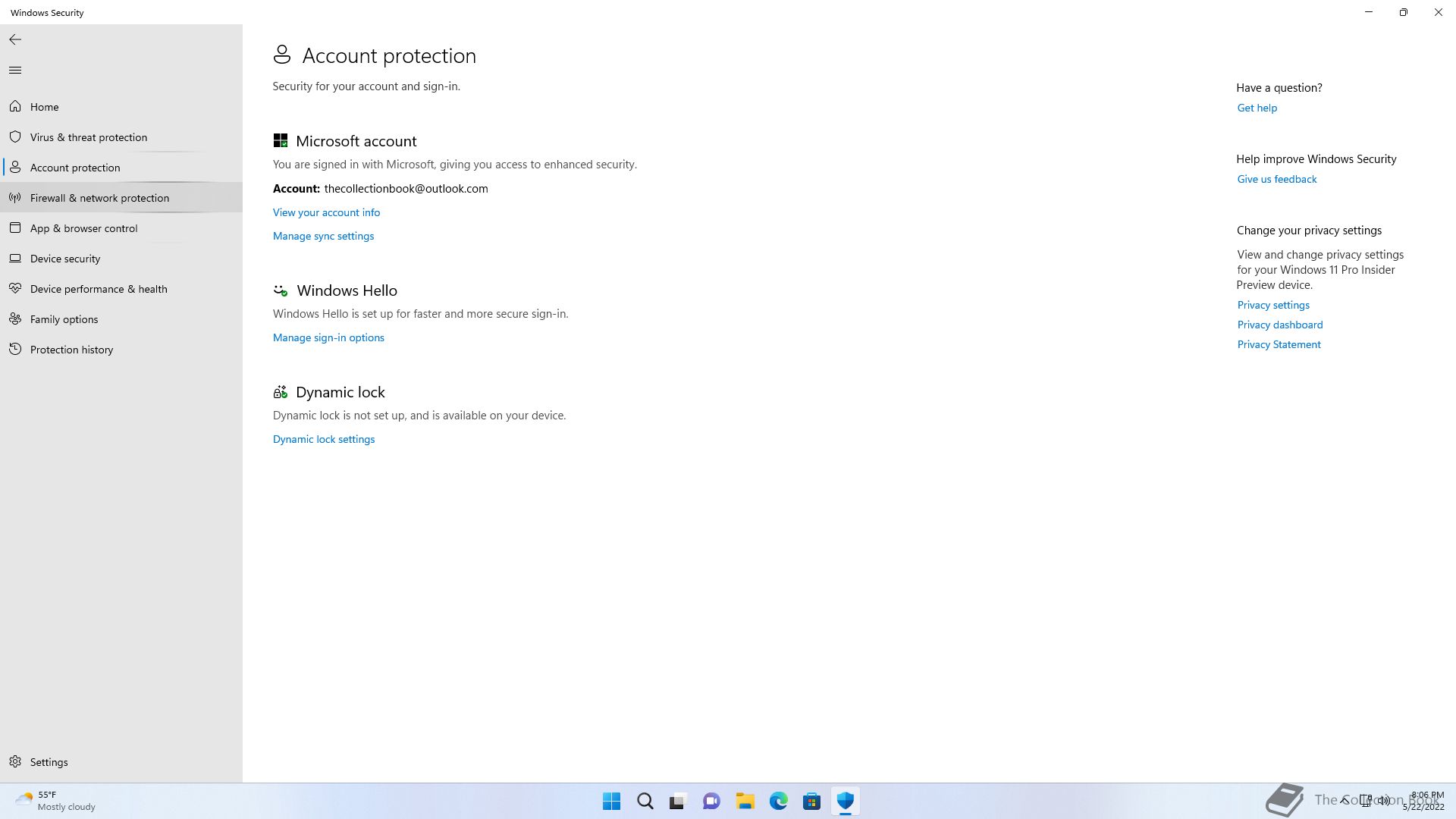Go to the Home page

click(x=121, y=107)
